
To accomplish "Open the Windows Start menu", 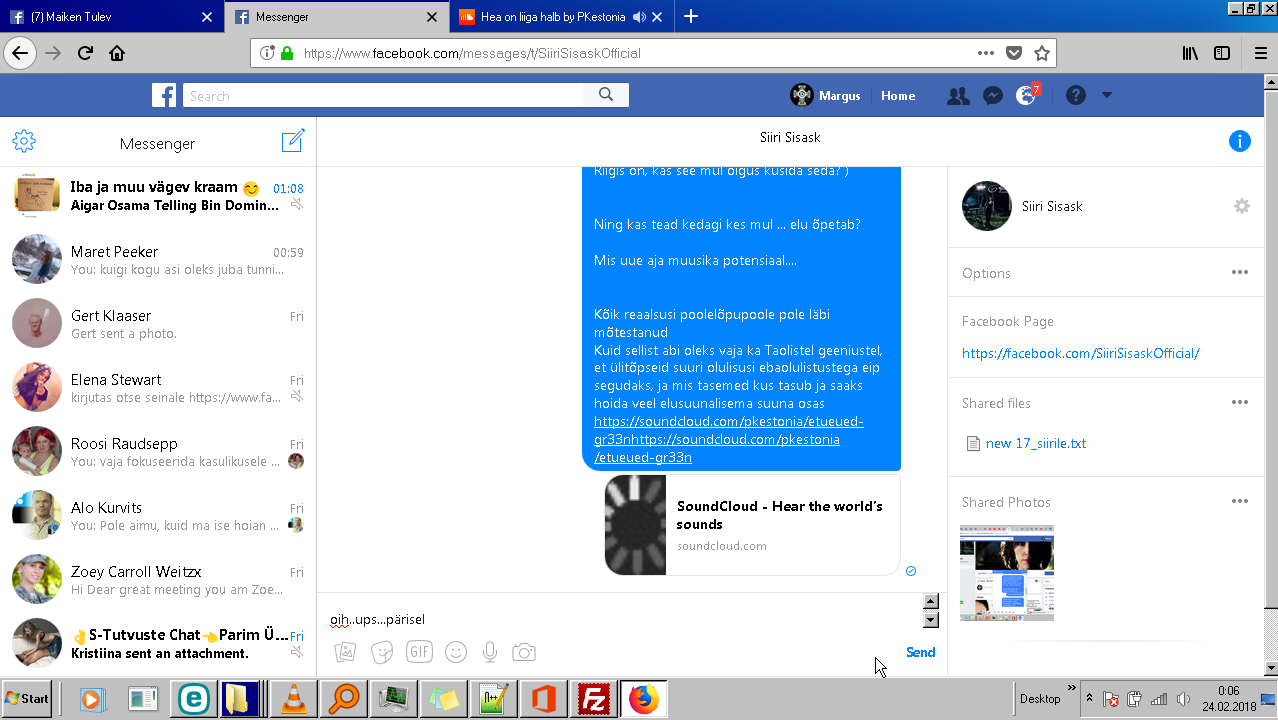I will [27, 699].
